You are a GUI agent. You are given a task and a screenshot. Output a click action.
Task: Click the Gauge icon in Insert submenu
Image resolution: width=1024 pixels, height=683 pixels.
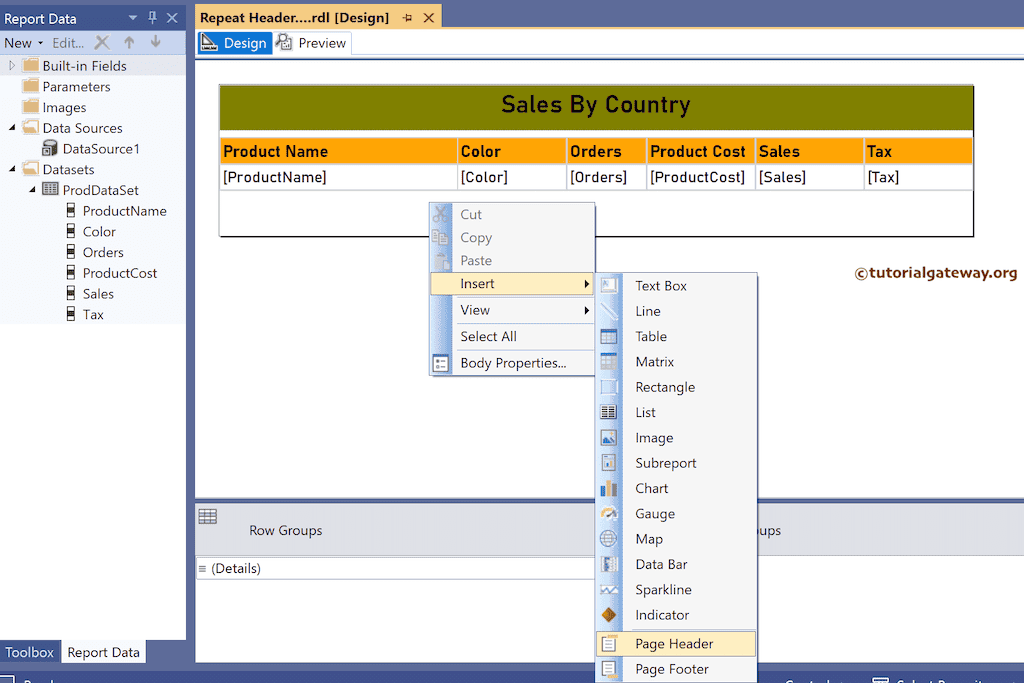609,514
